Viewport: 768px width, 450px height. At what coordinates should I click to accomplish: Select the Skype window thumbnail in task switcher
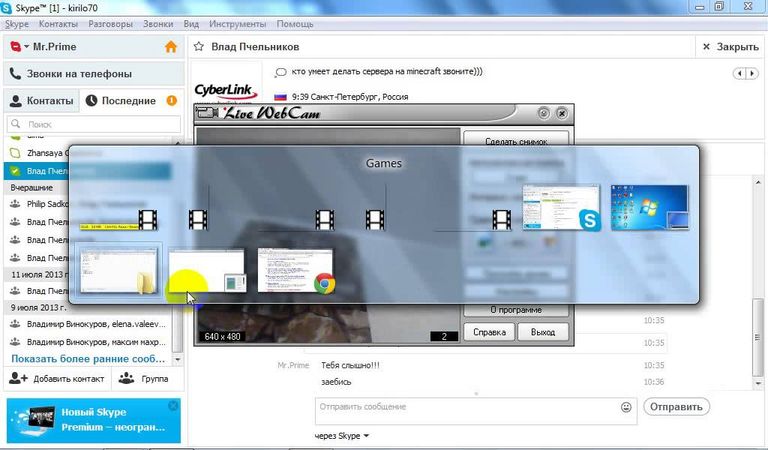[563, 209]
